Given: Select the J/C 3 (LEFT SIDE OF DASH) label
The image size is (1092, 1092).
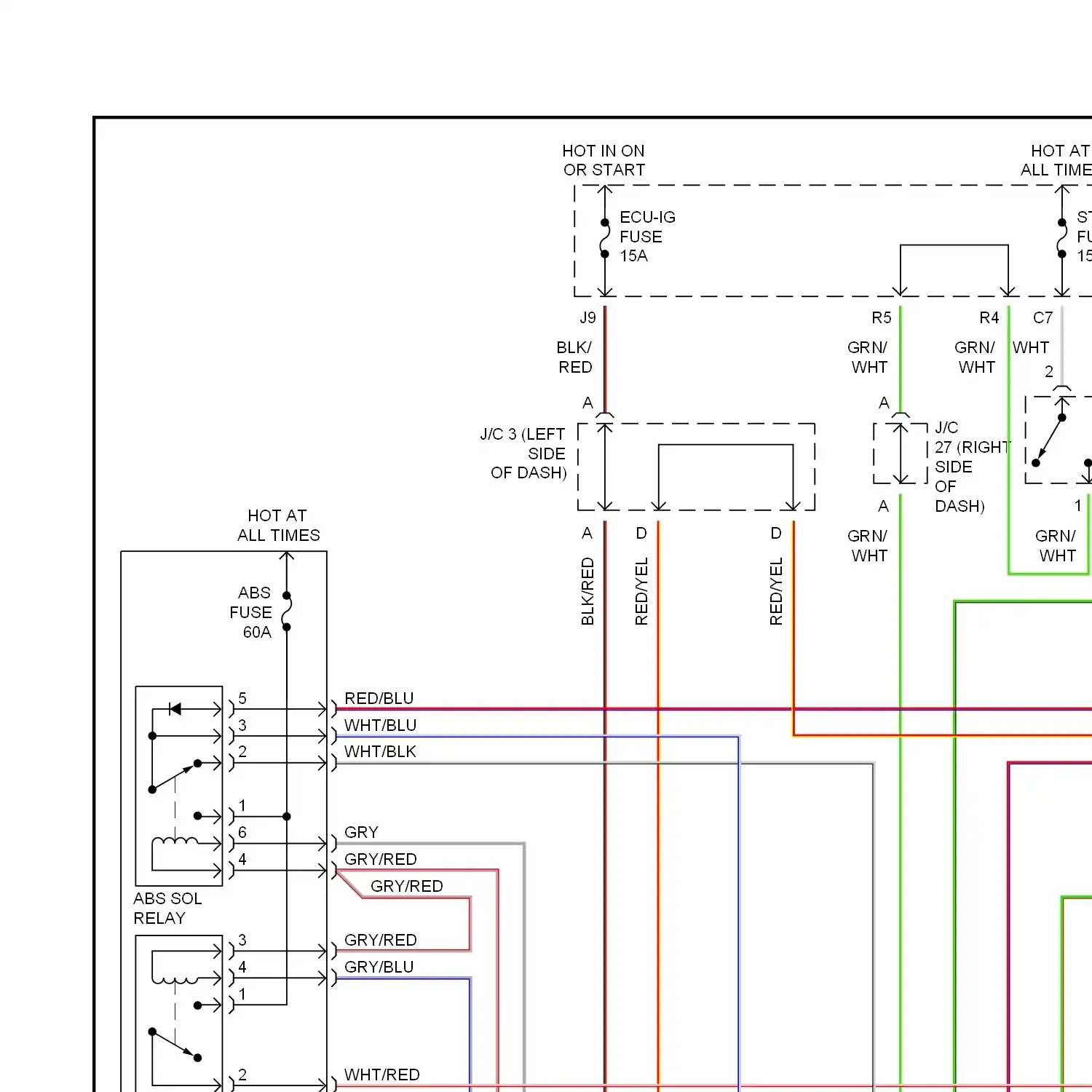Looking at the screenshot, I should tap(523, 454).
